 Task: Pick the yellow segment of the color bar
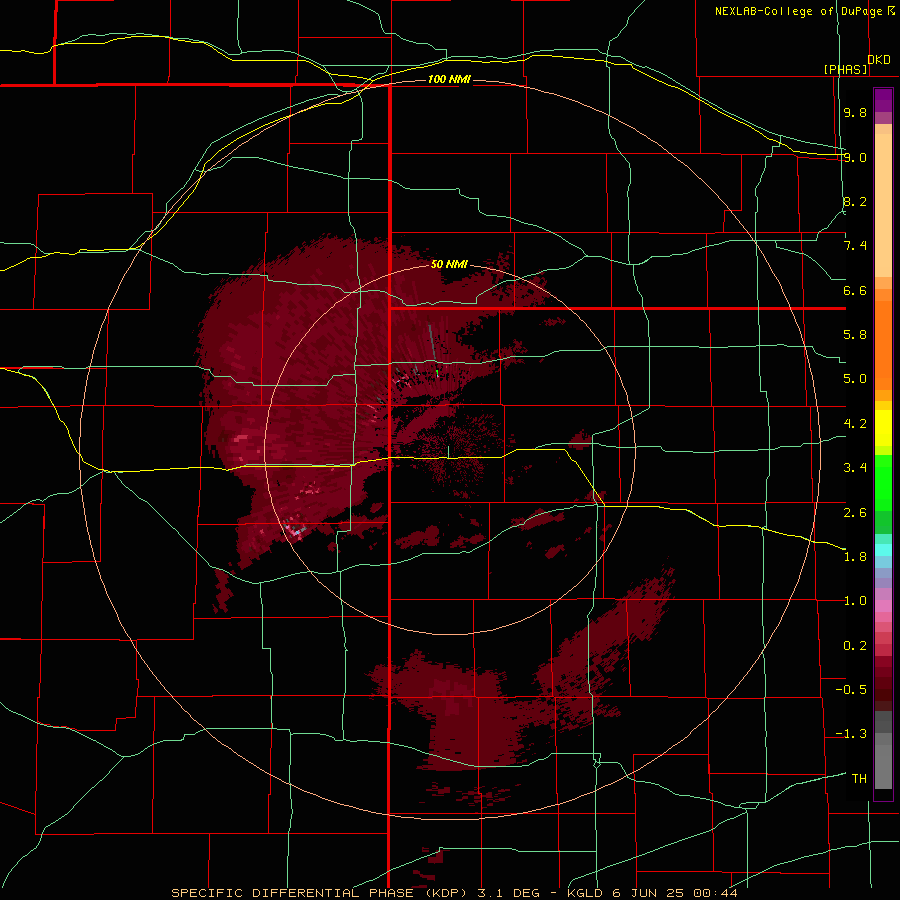click(x=883, y=428)
